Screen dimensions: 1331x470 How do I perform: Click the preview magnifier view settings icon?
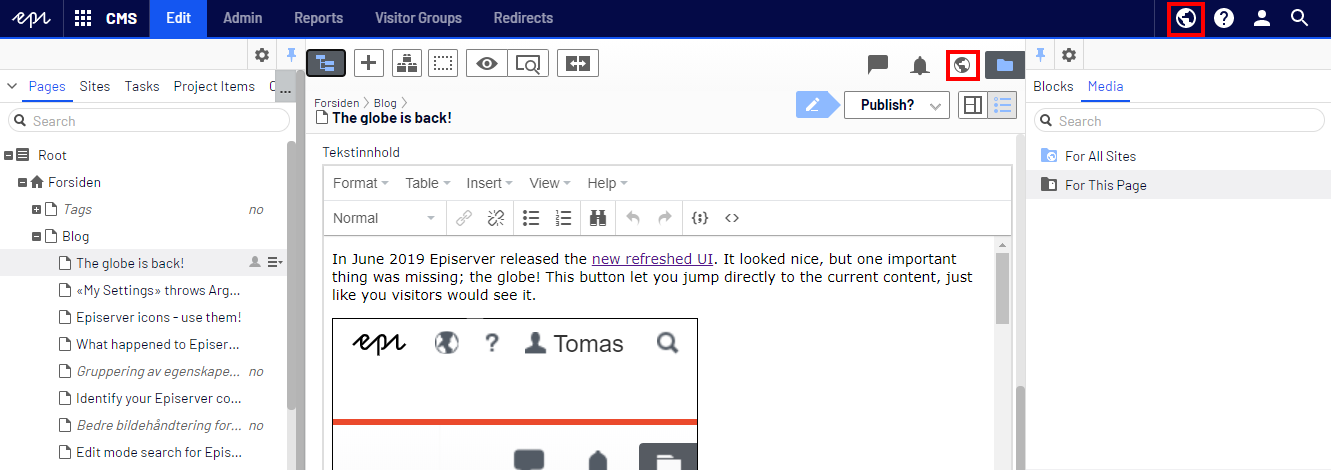[x=527, y=63]
